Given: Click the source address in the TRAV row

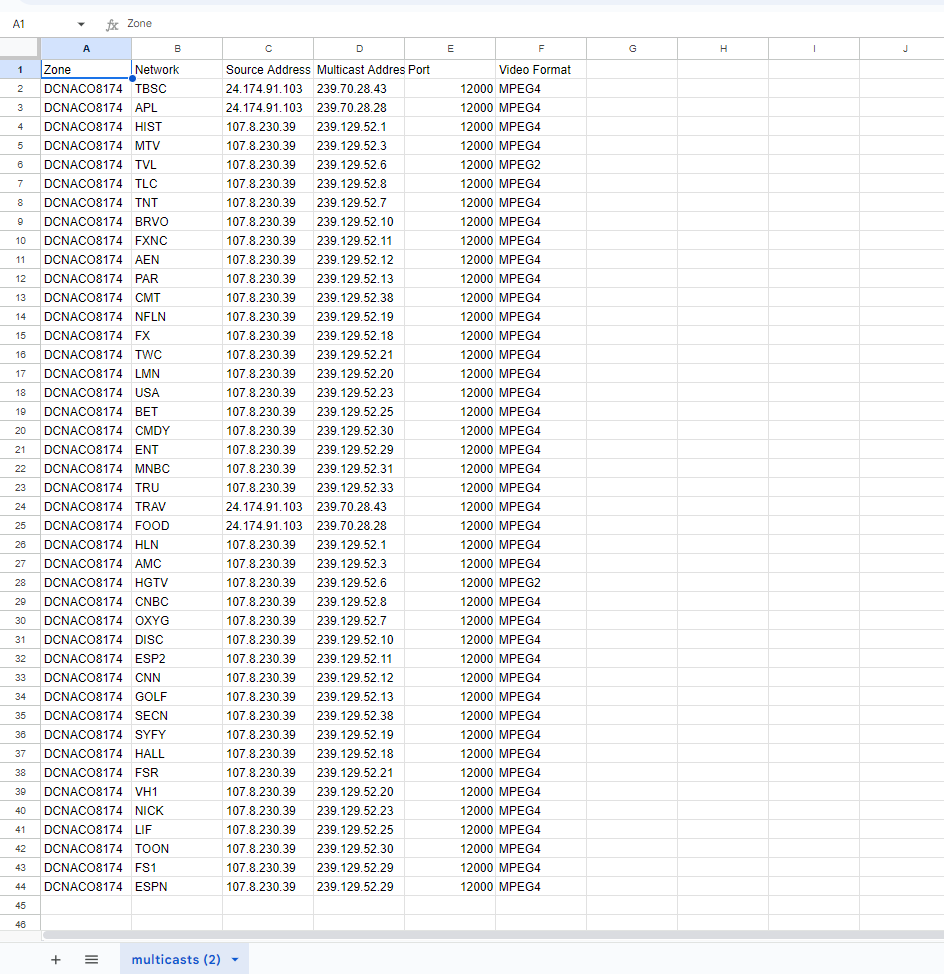Looking at the screenshot, I should point(268,507).
